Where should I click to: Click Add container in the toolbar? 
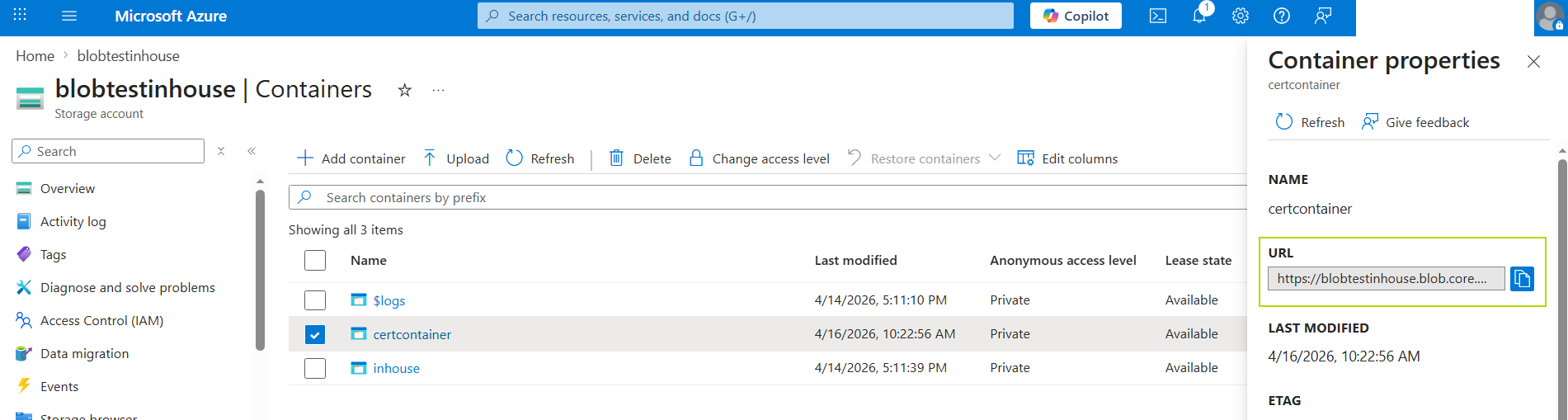coord(351,158)
